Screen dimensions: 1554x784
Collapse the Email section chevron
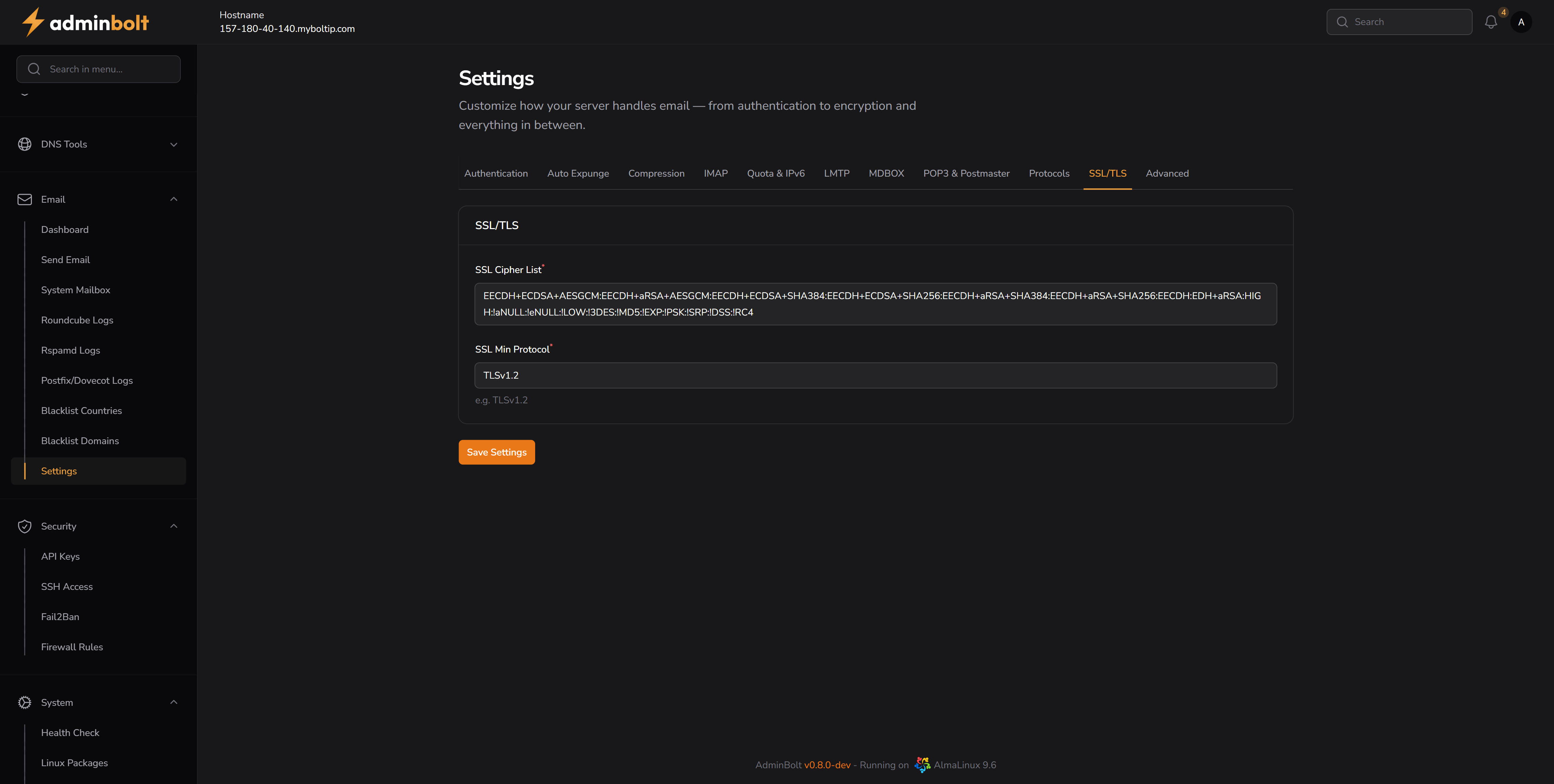pyautogui.click(x=174, y=200)
